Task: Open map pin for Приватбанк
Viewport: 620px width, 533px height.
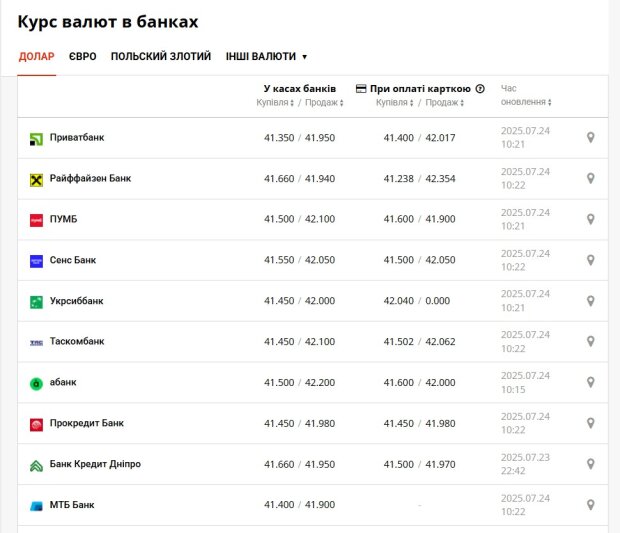Action: point(590,138)
